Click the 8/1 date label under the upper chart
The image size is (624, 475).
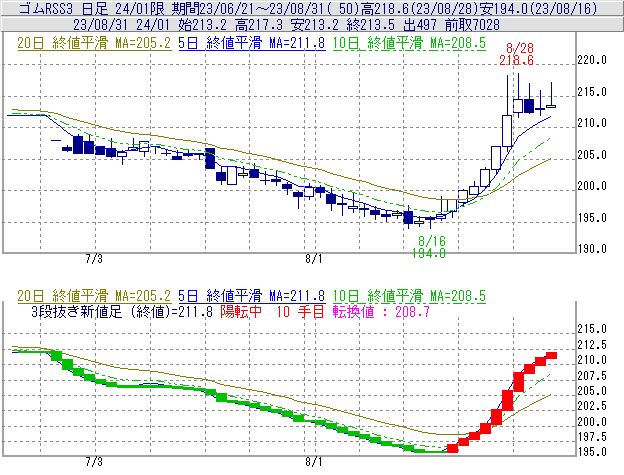[314, 259]
